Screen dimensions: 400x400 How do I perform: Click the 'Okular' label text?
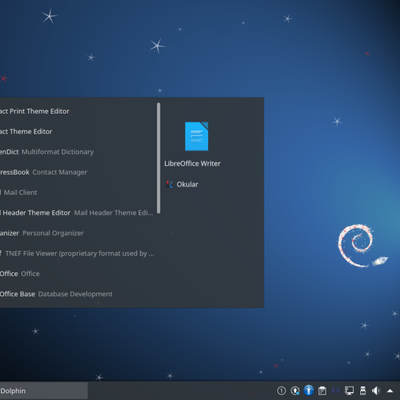187,184
